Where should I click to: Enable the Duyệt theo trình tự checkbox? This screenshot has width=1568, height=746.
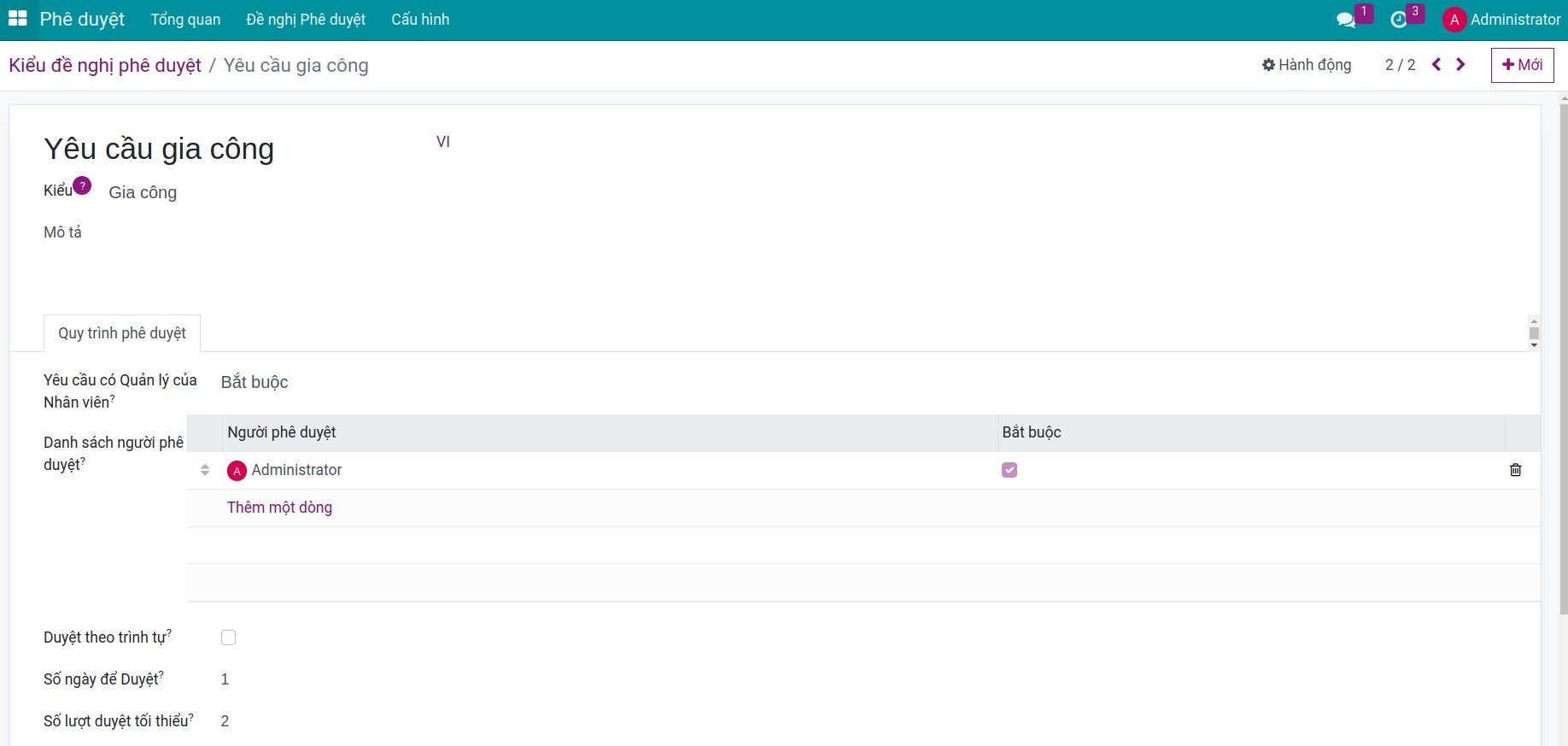pos(228,637)
